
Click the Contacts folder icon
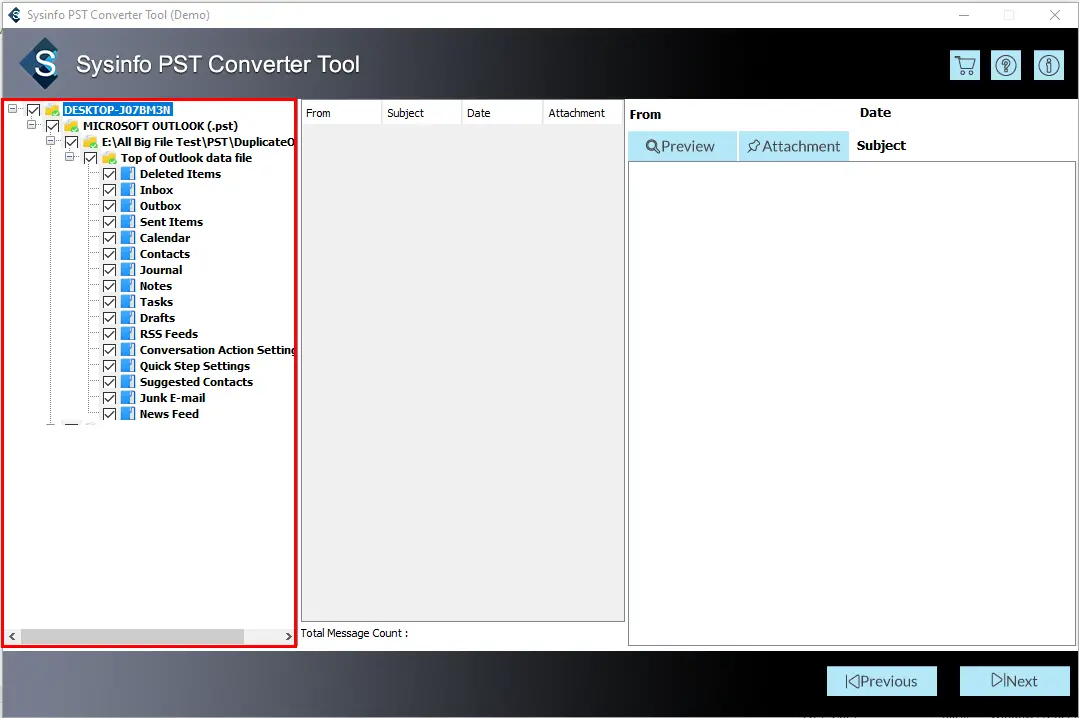[x=128, y=254]
